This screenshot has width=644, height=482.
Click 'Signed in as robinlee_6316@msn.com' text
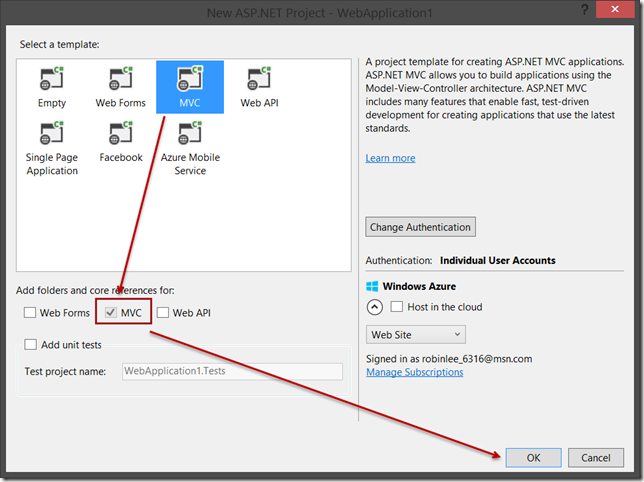coord(449,359)
